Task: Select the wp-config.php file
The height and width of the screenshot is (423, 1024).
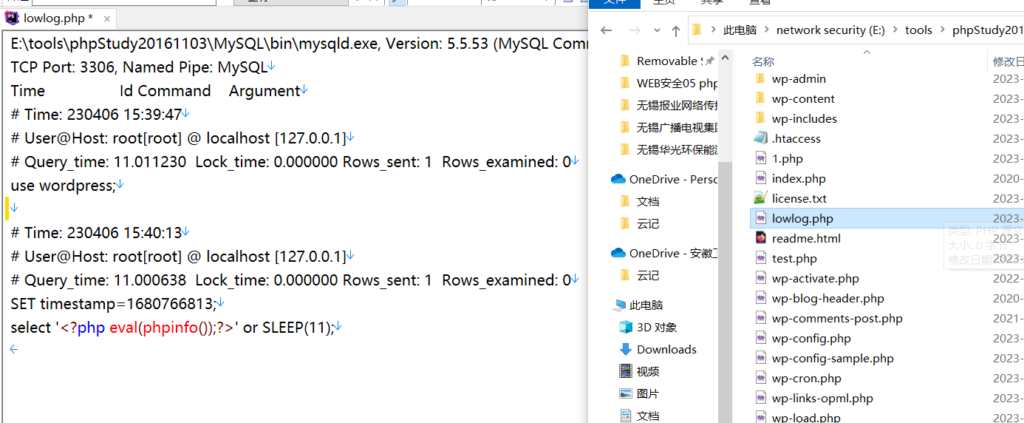Action: (x=811, y=339)
